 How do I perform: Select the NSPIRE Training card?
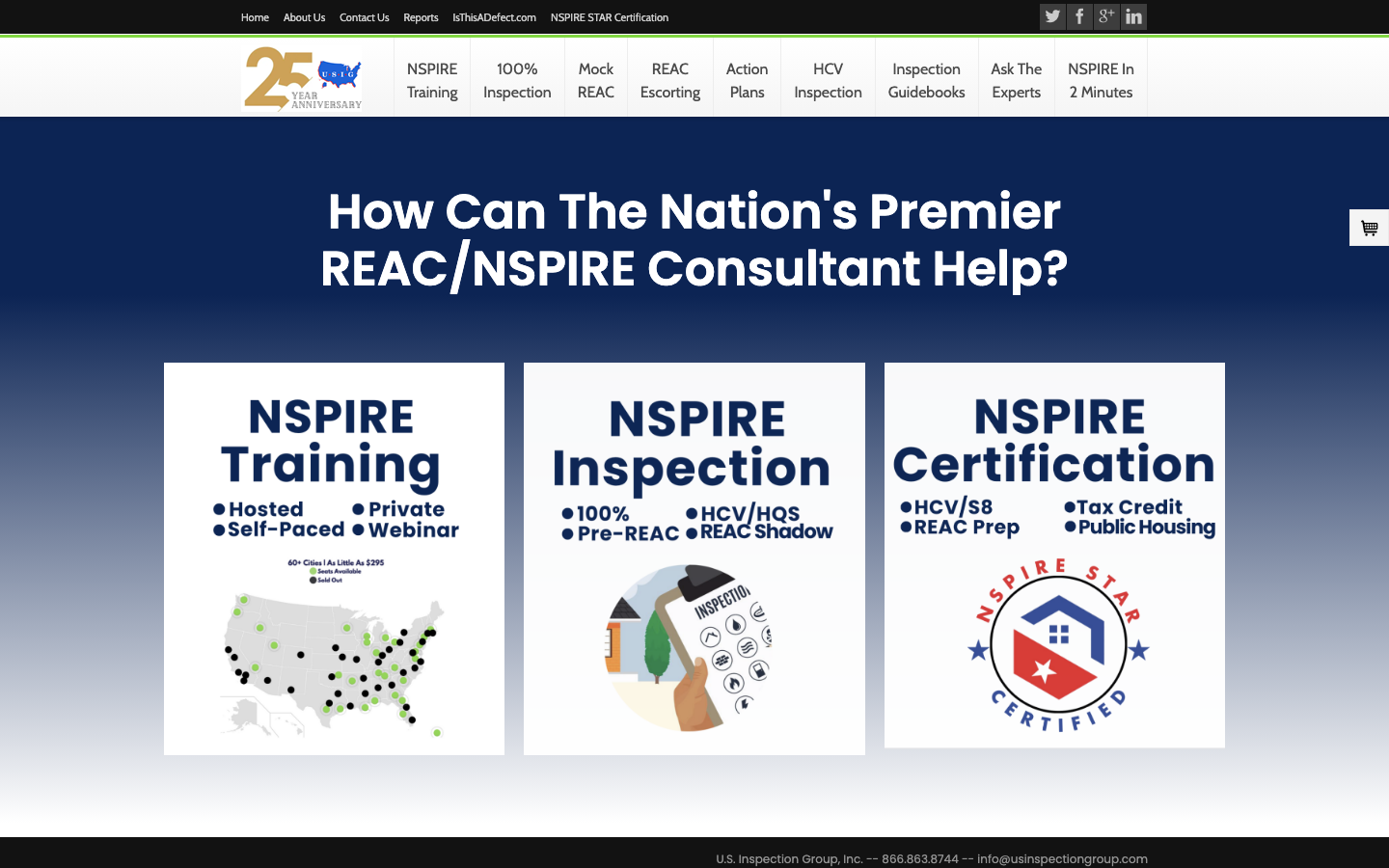pyautogui.click(x=334, y=558)
